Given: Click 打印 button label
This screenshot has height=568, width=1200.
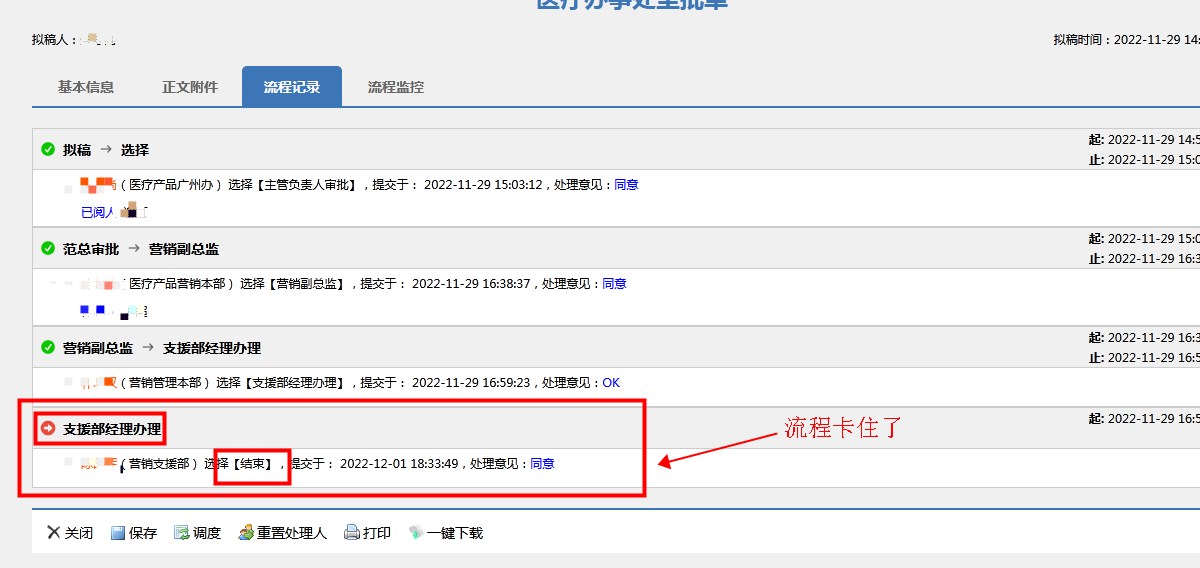Looking at the screenshot, I should (377, 533).
